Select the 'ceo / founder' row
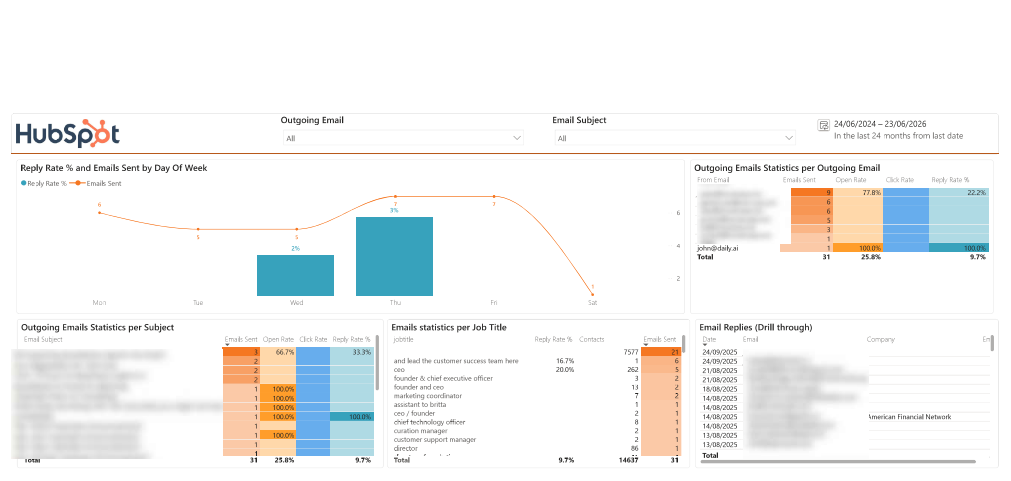This screenshot has height=481, width=1011. [536, 413]
